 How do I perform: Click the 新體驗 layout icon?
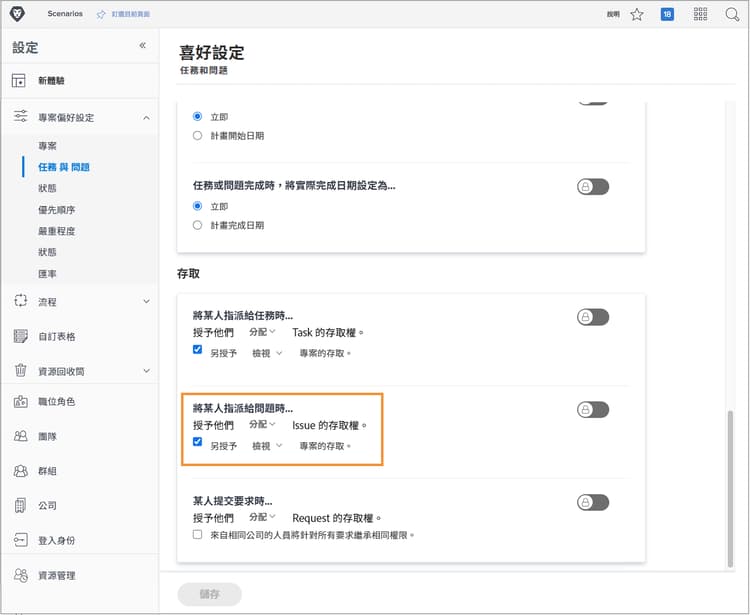click(19, 80)
